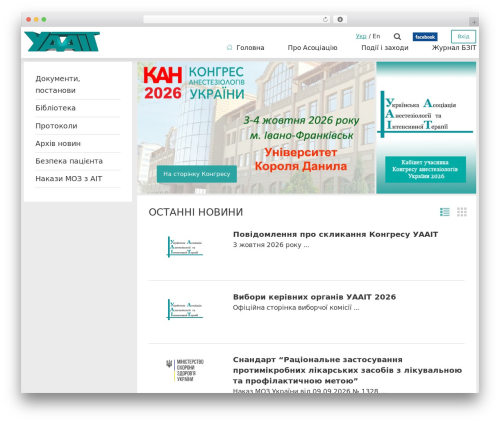The image size is (500, 423).
Task: Click the home icon beside Головна
Action: pyautogui.click(x=229, y=48)
